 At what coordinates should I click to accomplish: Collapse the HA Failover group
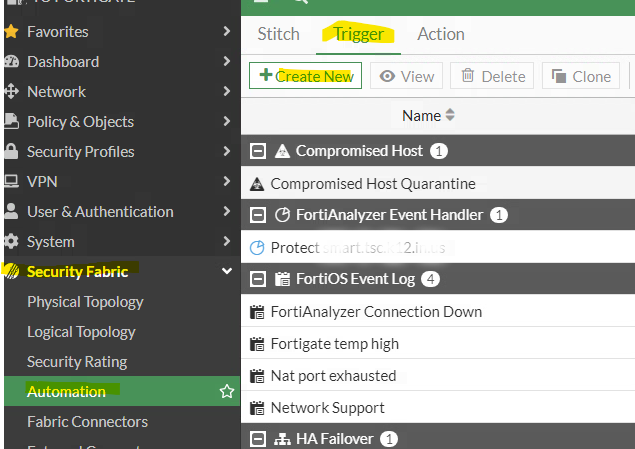[258, 439]
